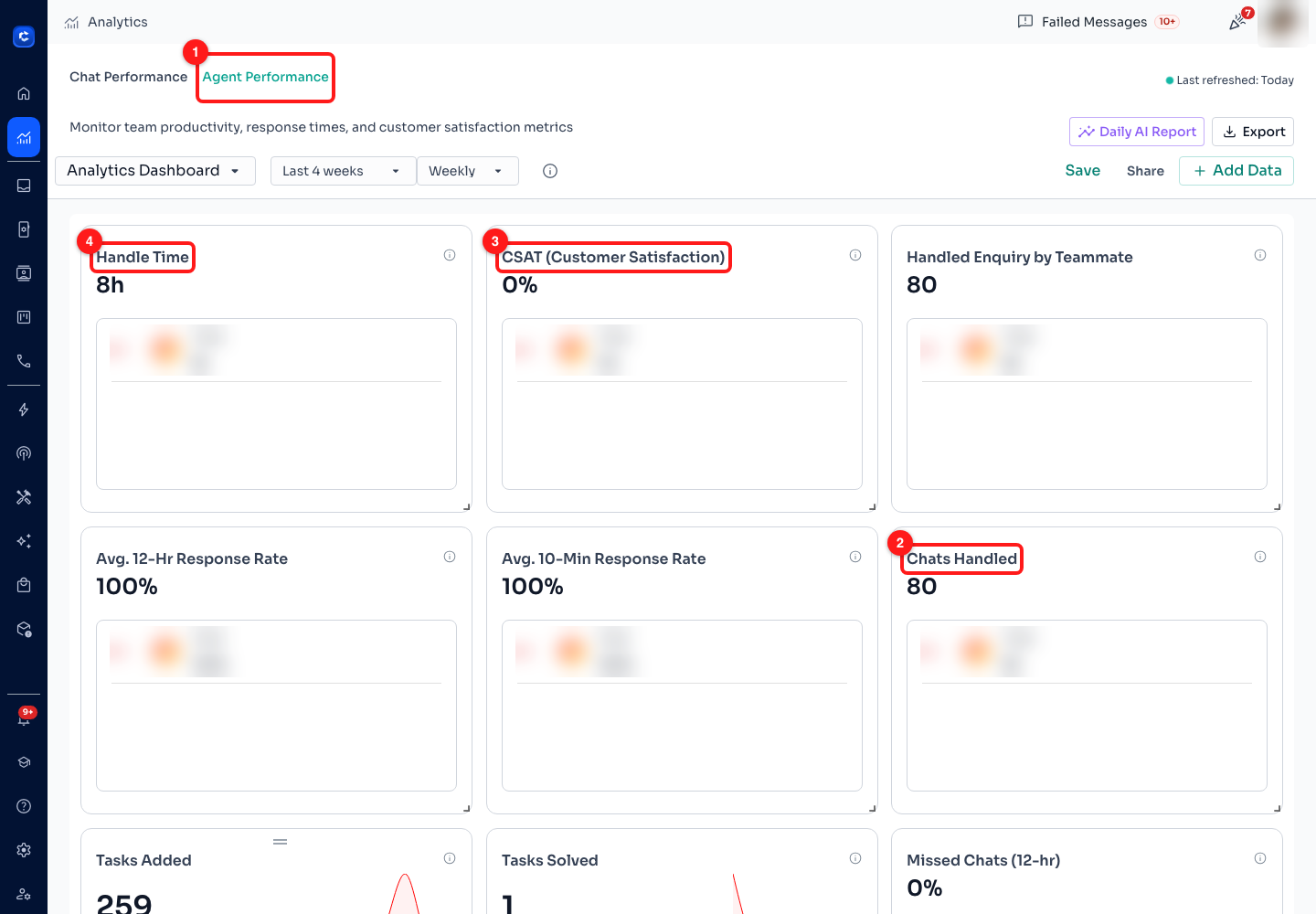The width and height of the screenshot is (1316, 914).
Task: Click the Tasks Added drag handle
Action: [281, 841]
